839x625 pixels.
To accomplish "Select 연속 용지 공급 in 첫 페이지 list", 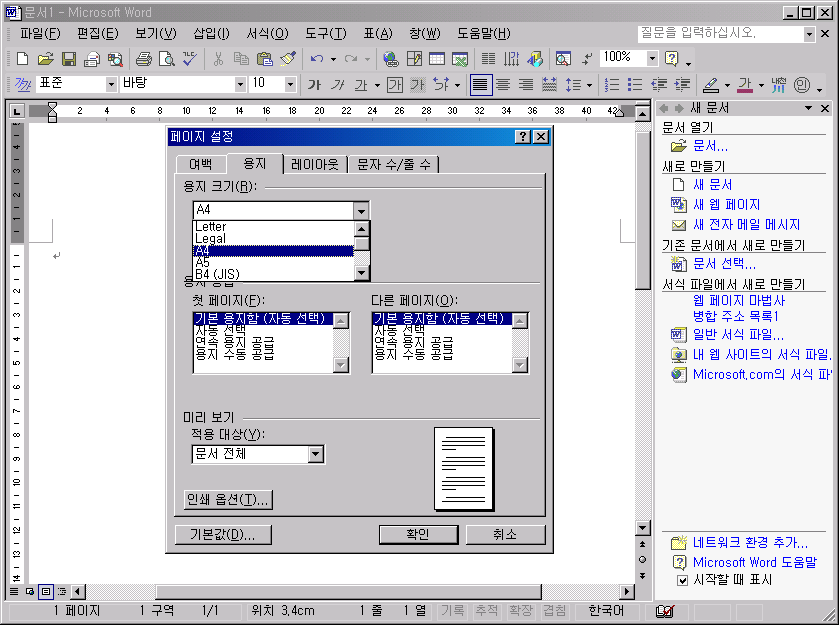I will click(x=262, y=342).
